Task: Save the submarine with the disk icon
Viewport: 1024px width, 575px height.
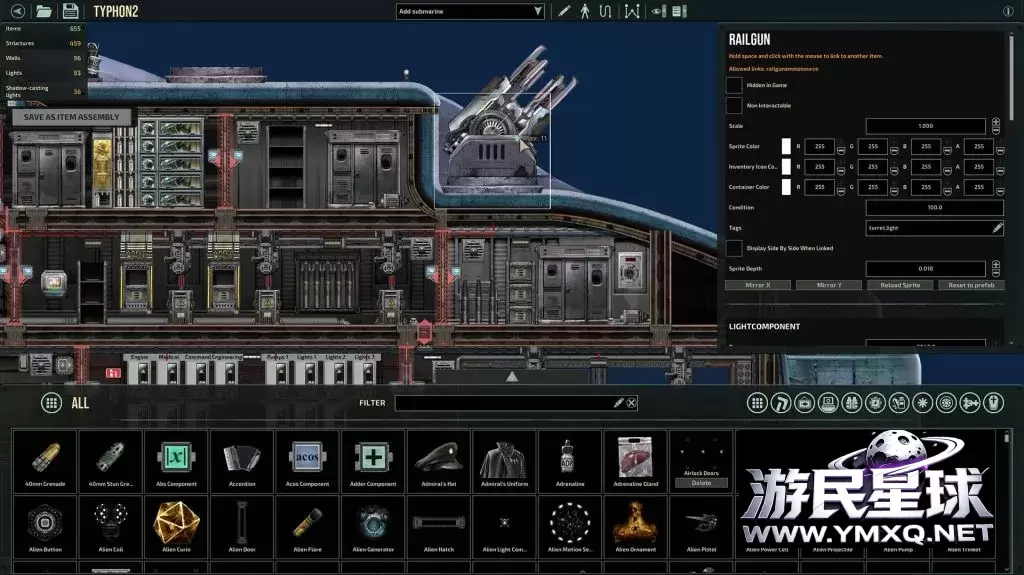Action: tap(70, 11)
